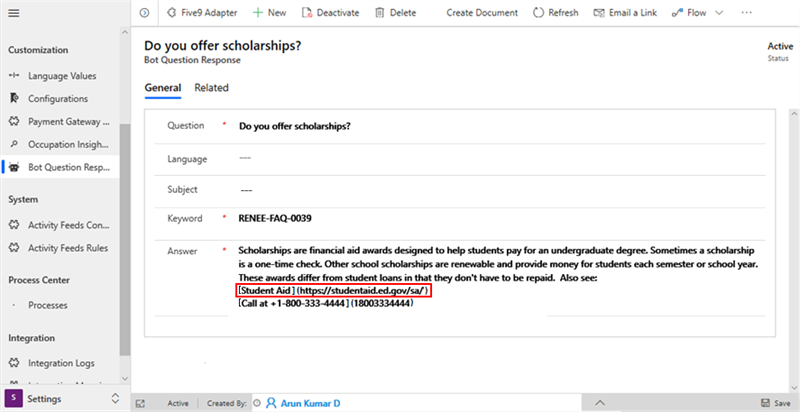
Task: Expand the footer chevron up arrow
Action: tap(599, 403)
